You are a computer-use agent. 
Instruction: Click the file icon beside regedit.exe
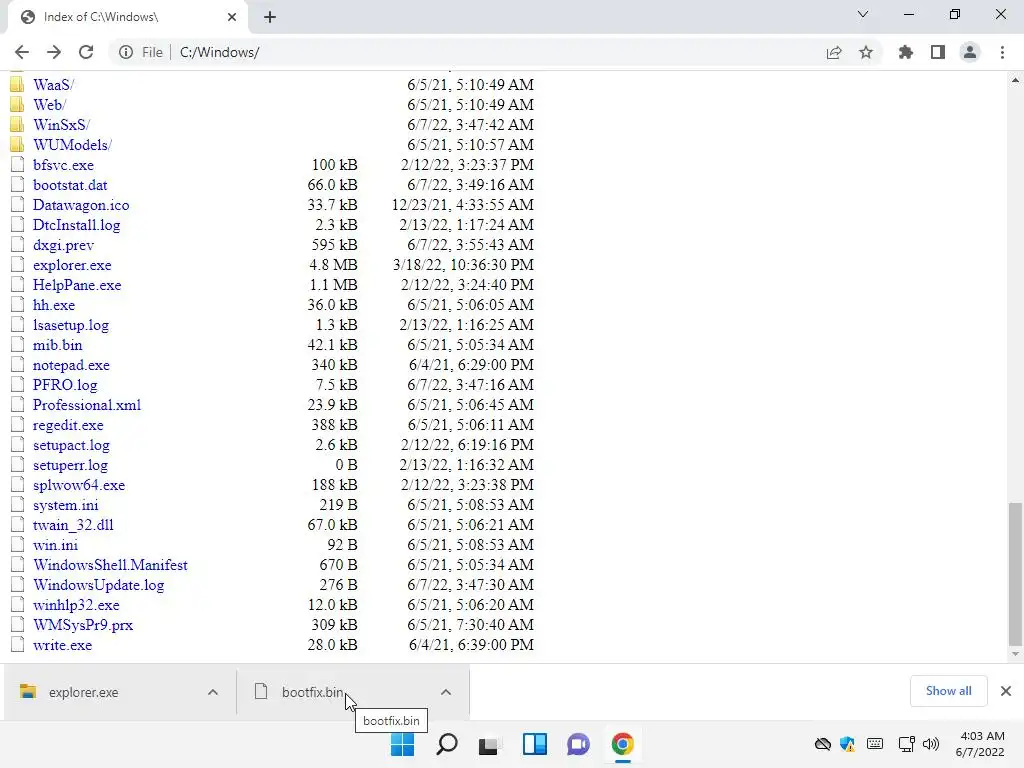18,425
